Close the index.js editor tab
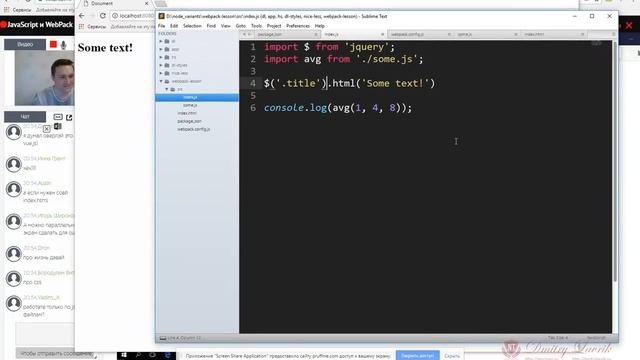Screen dimensions: 640x360 coord(382,34)
